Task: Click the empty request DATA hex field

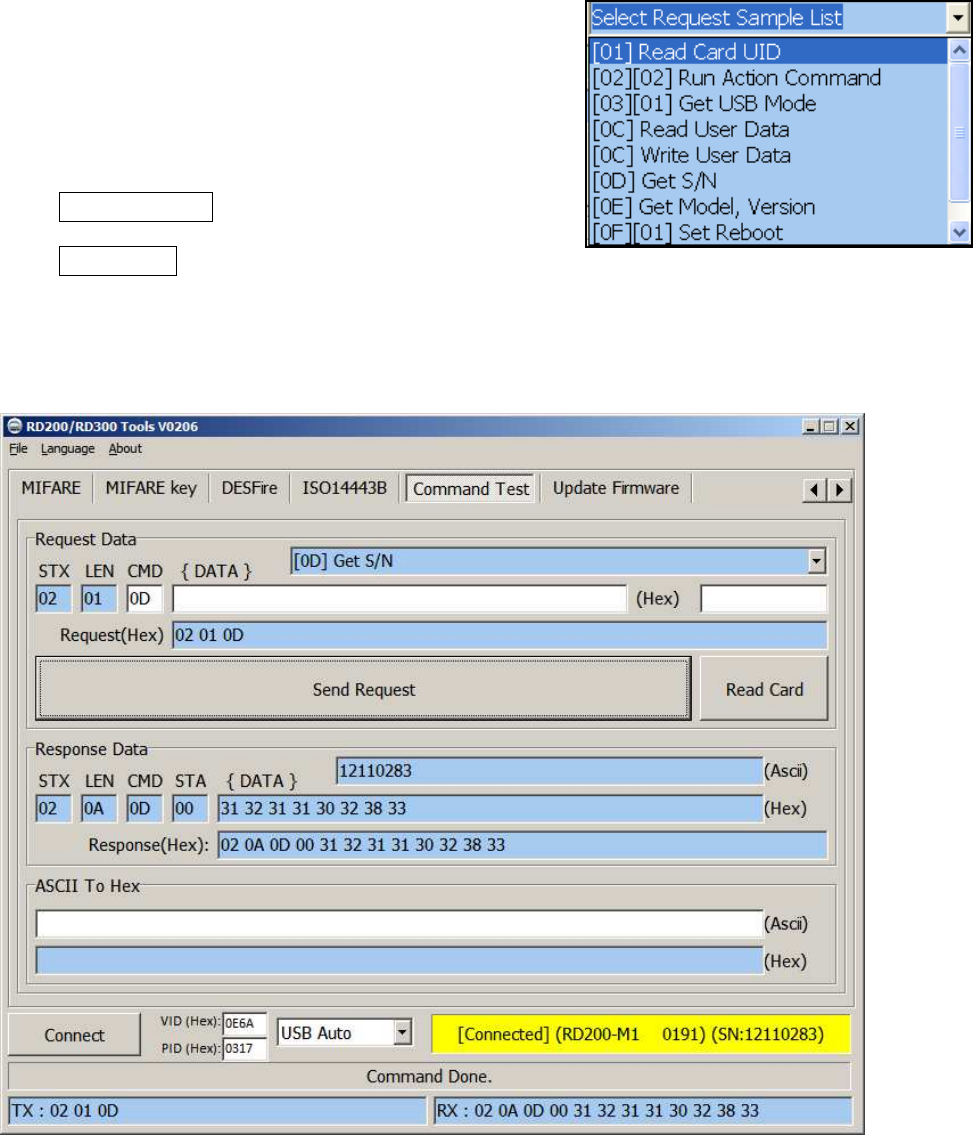Action: (x=399, y=599)
